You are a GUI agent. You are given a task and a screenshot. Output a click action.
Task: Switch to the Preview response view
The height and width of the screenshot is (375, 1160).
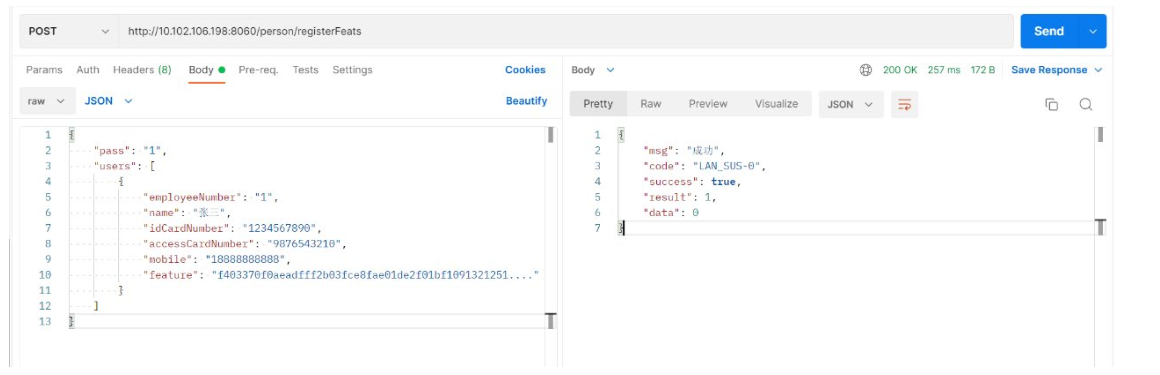pyautogui.click(x=708, y=104)
